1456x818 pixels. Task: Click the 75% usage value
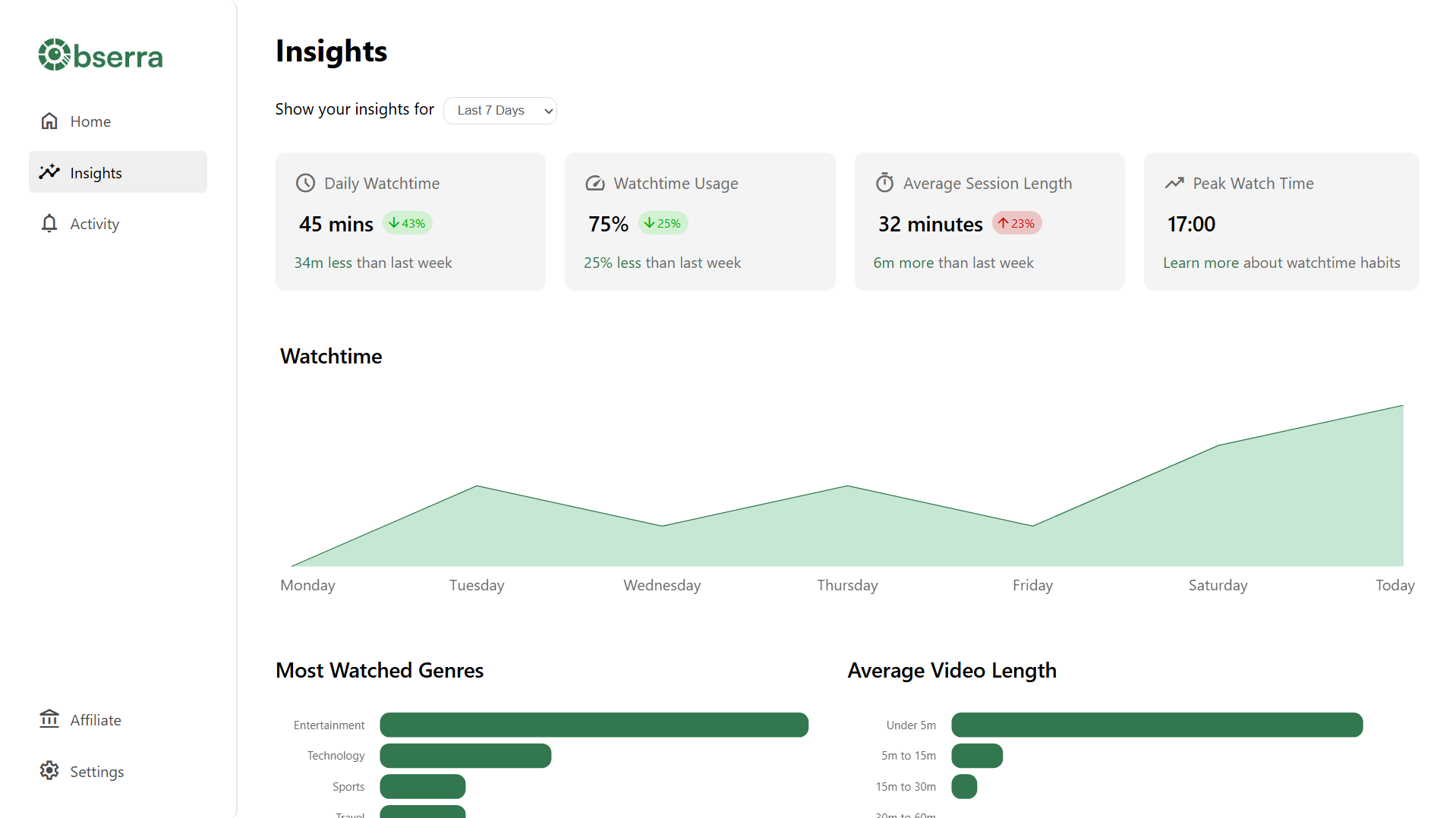[x=608, y=224]
